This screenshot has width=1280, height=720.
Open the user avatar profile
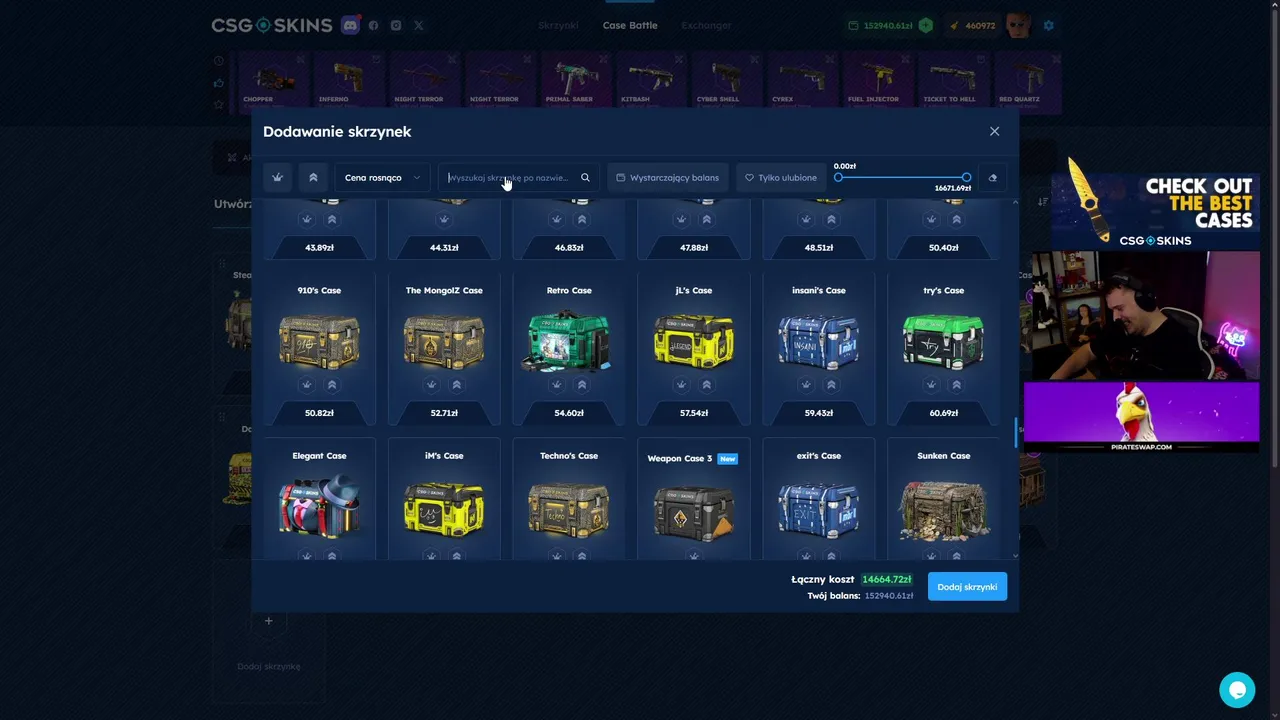click(1019, 25)
